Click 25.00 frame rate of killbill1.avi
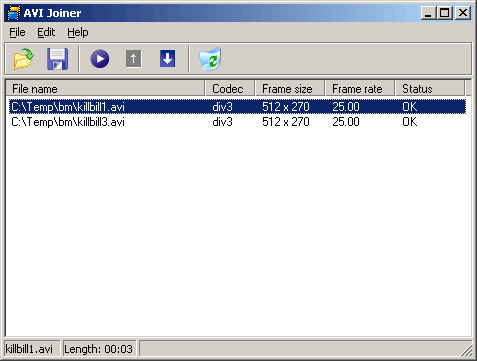Screen dimensions: 477x361 coord(346,107)
